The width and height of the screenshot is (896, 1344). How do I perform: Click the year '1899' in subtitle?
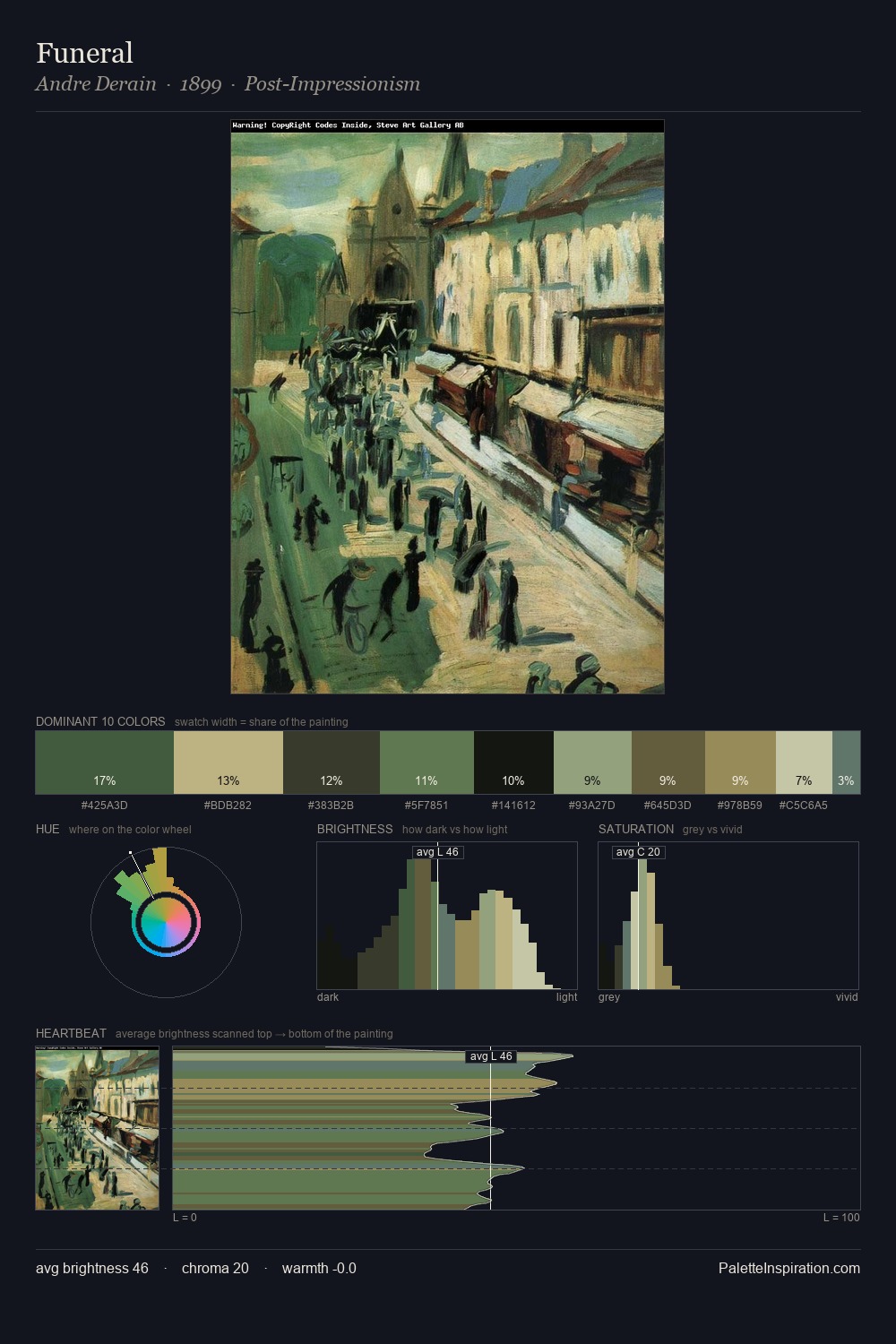coord(201,84)
